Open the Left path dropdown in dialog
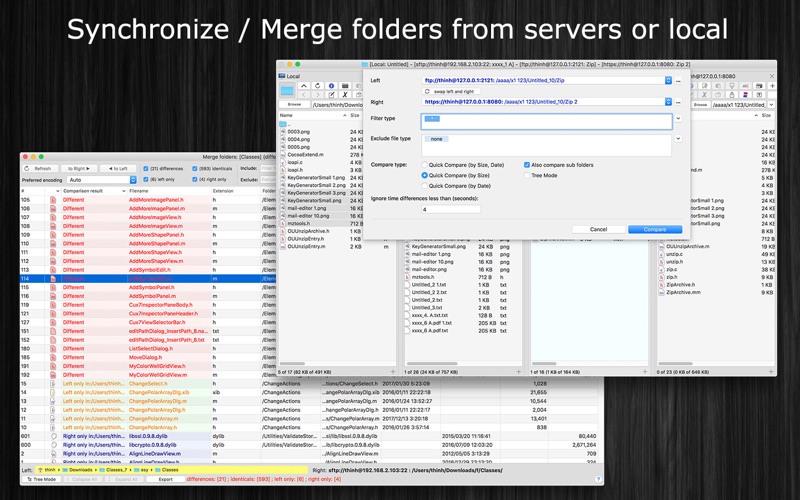Image resolution: width=800 pixels, height=500 pixels. point(668,81)
